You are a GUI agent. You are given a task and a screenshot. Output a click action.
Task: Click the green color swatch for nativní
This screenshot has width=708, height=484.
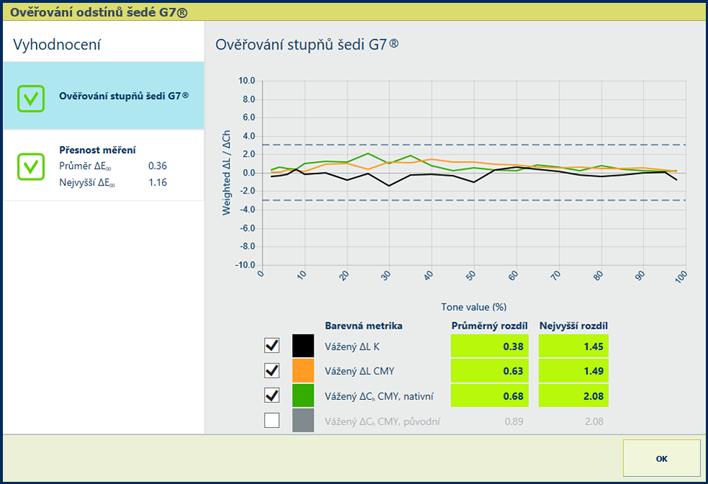[x=303, y=396]
